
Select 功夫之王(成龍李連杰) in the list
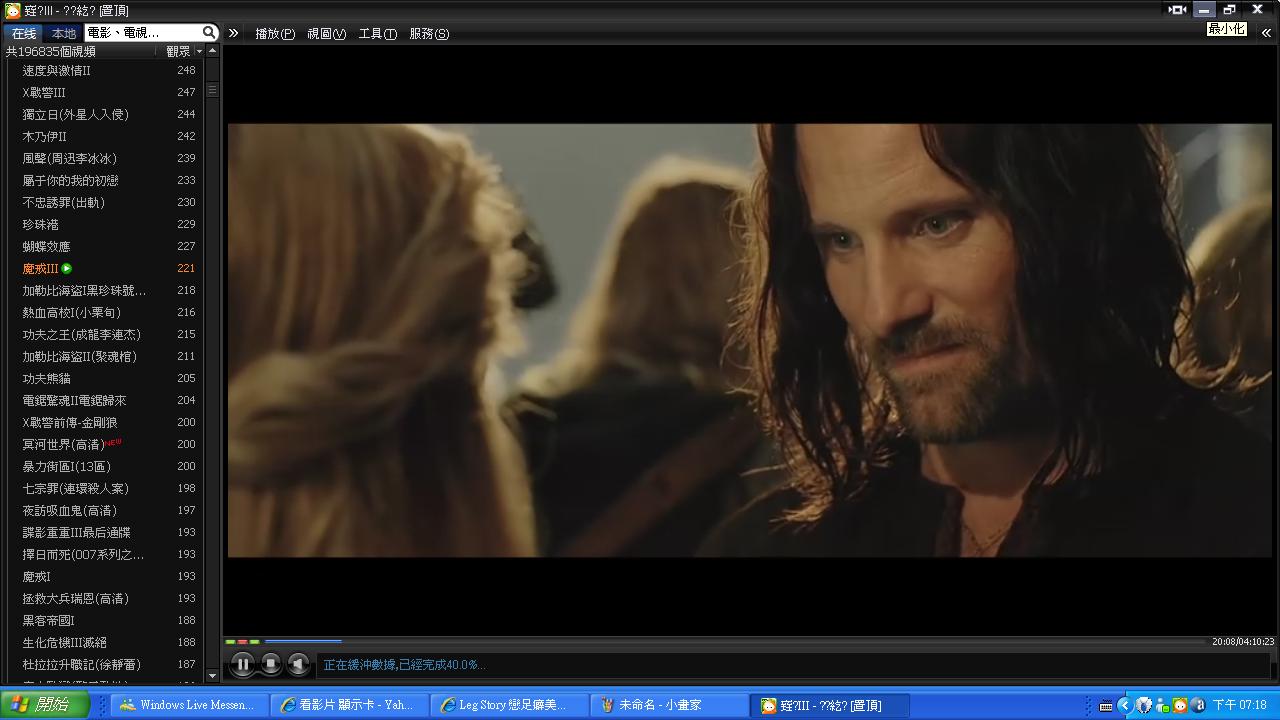tap(82, 335)
